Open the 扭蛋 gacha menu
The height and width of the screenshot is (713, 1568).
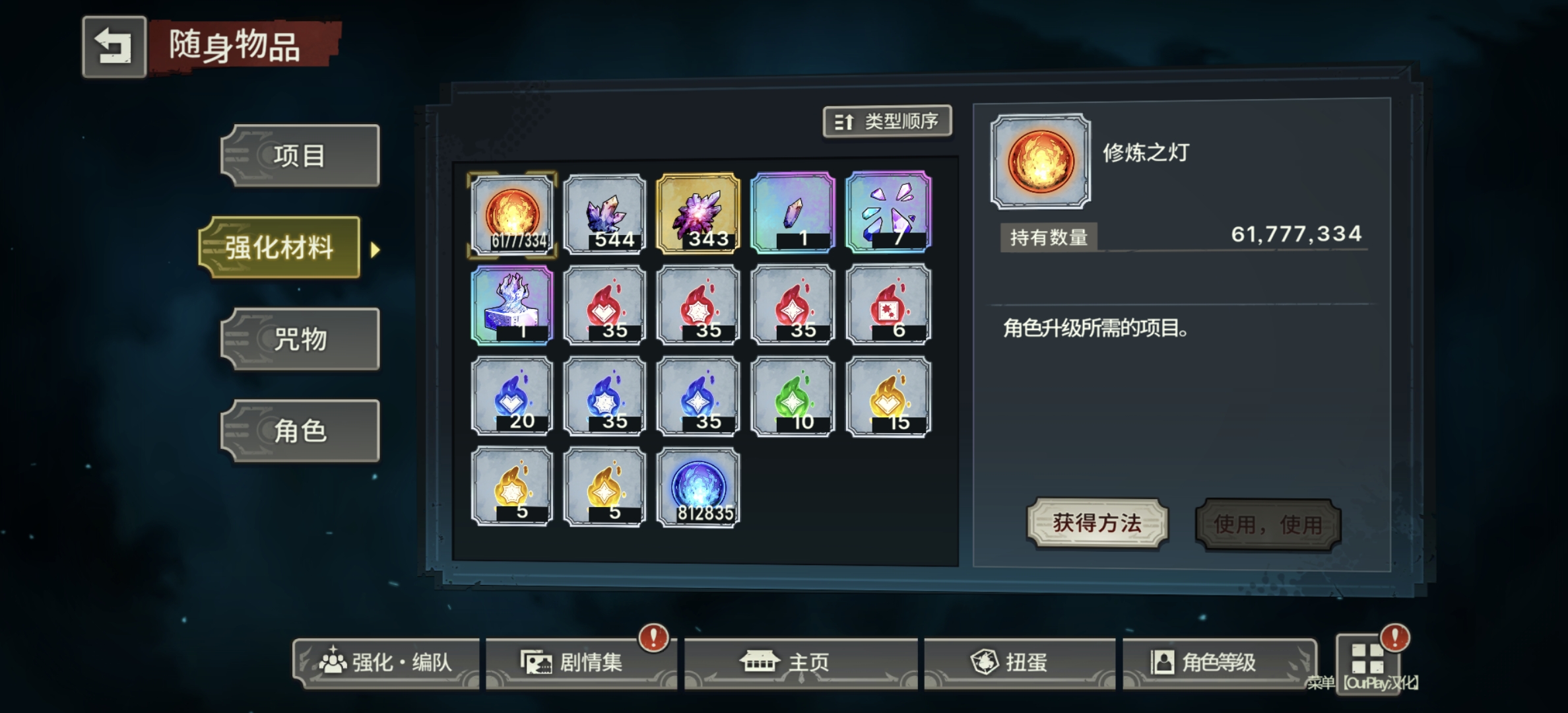[1020, 663]
